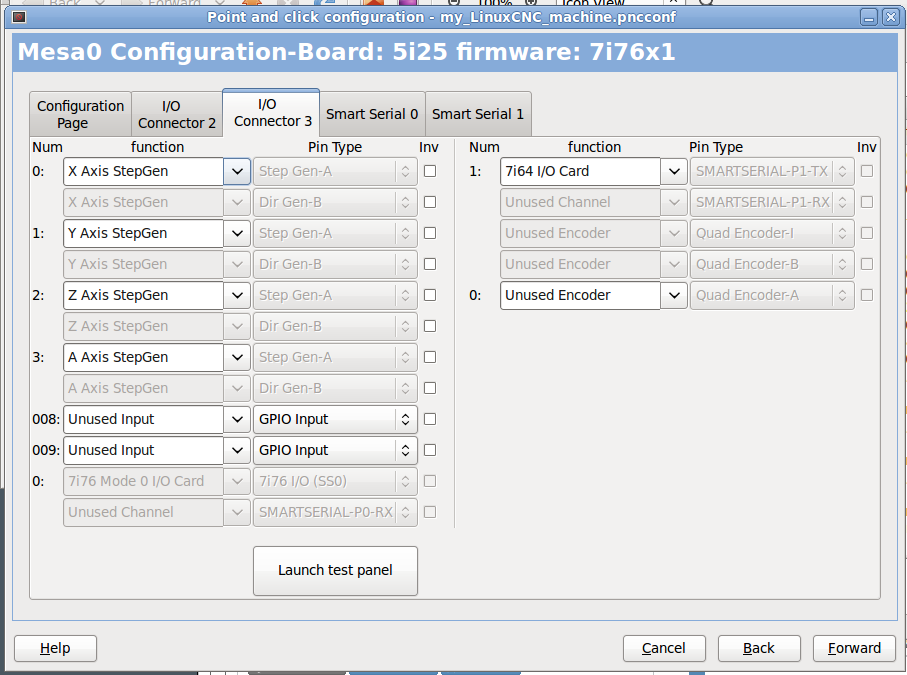Click the Unused Input field for 008
907x675 pixels.
(143, 419)
